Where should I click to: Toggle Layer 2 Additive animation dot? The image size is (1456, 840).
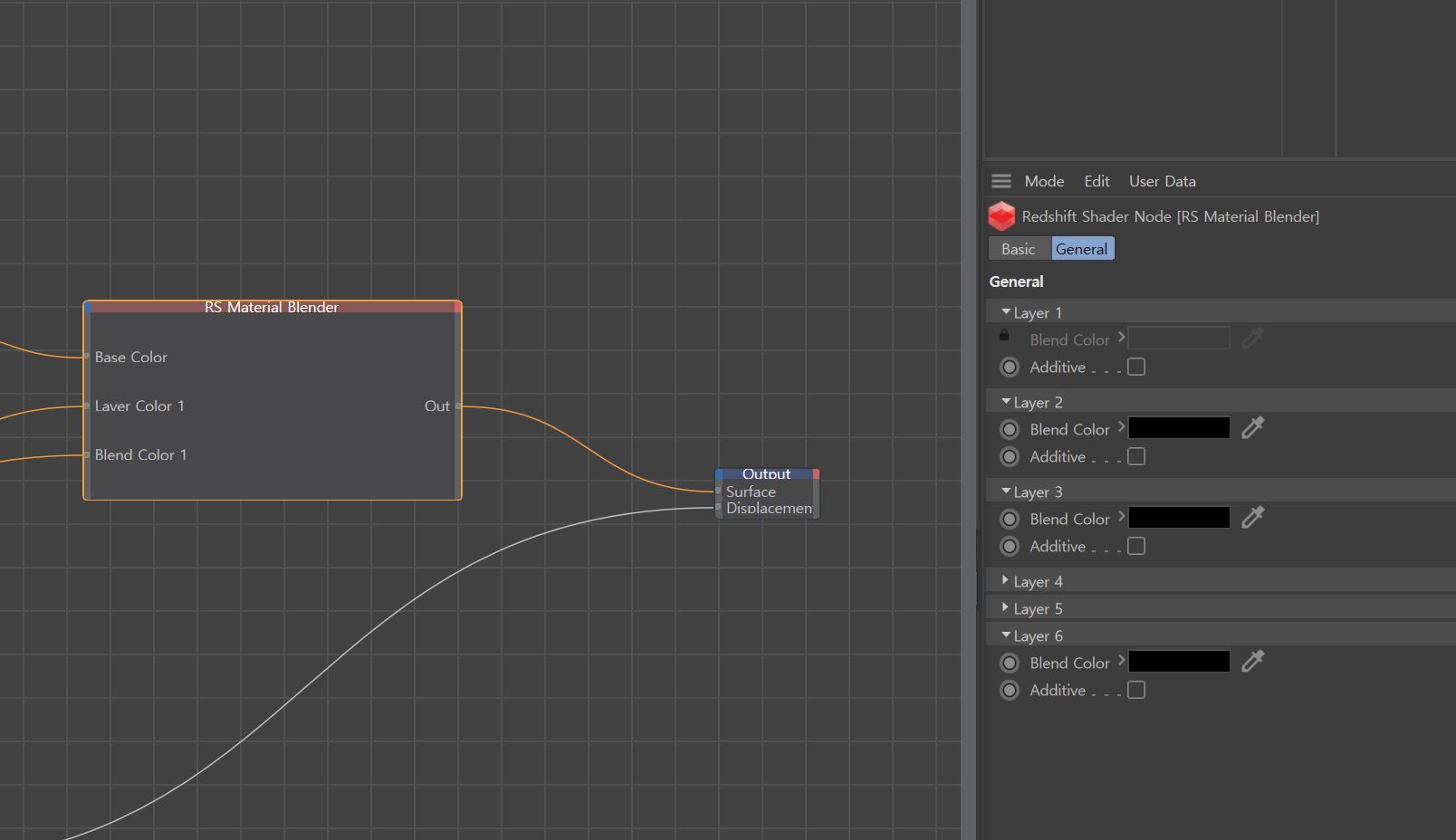coord(1010,457)
